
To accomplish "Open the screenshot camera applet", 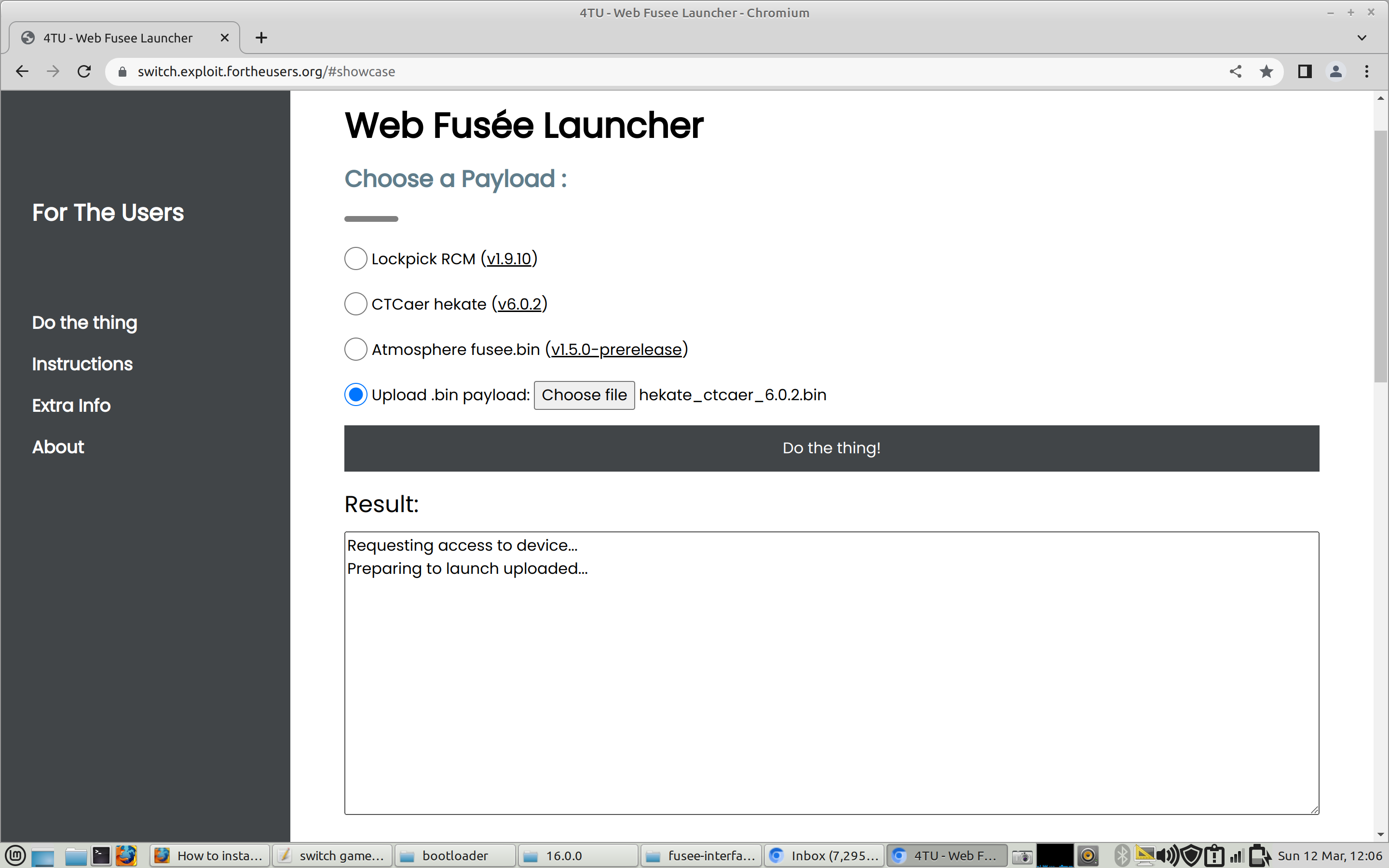I will pos(1022,856).
